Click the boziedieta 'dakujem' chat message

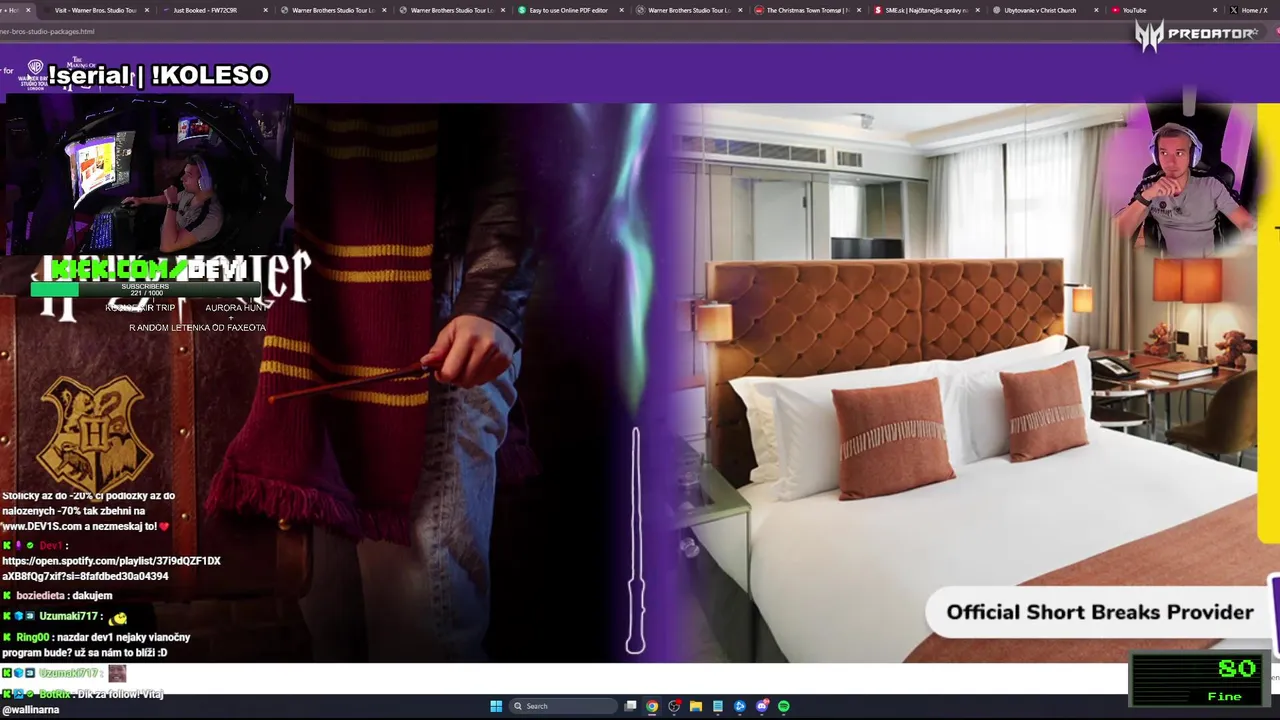click(x=58, y=595)
